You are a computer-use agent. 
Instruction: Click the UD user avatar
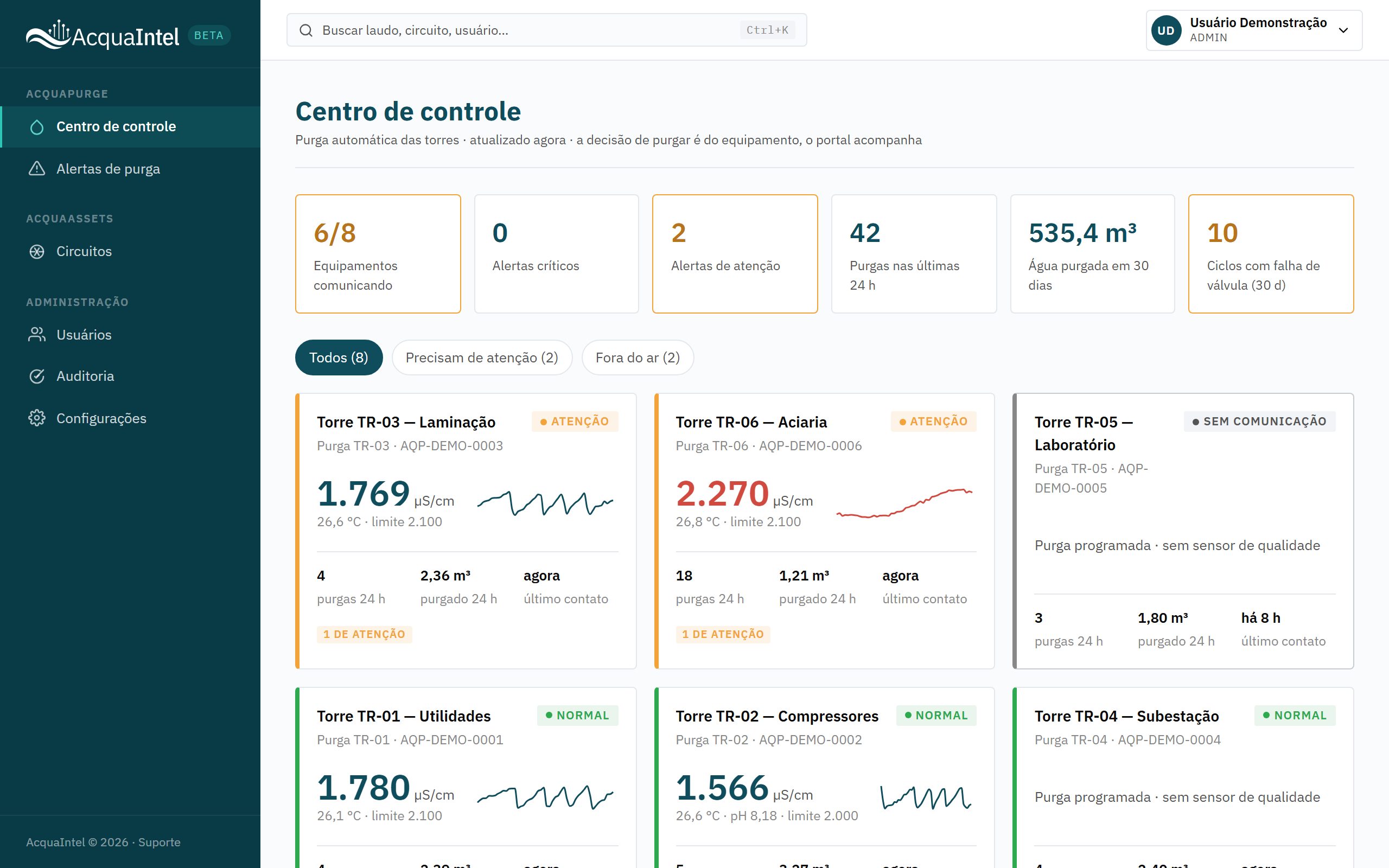point(1165,30)
